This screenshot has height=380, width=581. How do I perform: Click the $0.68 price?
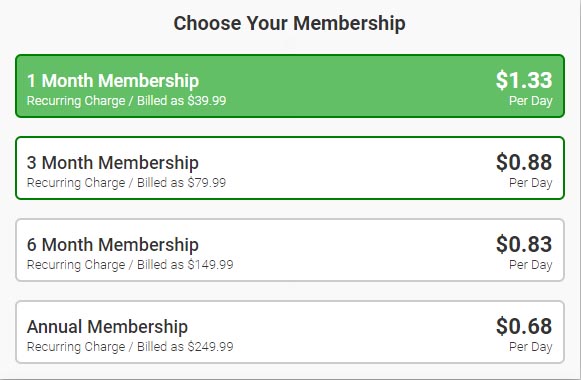point(524,326)
